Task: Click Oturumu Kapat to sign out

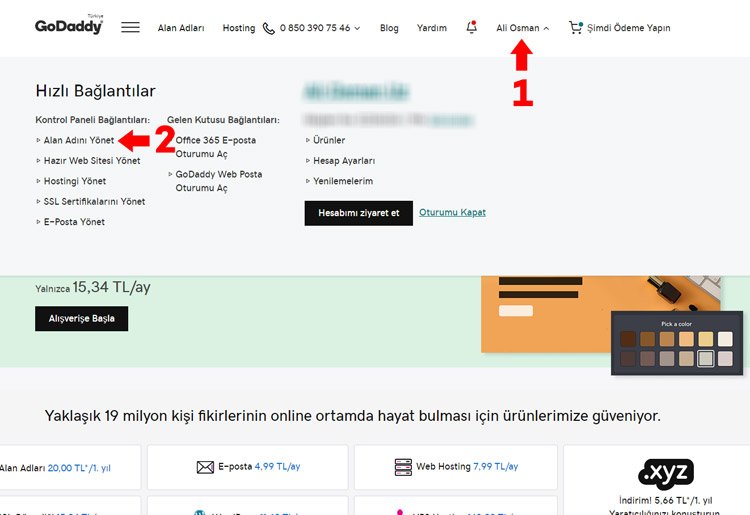Action: [x=452, y=212]
